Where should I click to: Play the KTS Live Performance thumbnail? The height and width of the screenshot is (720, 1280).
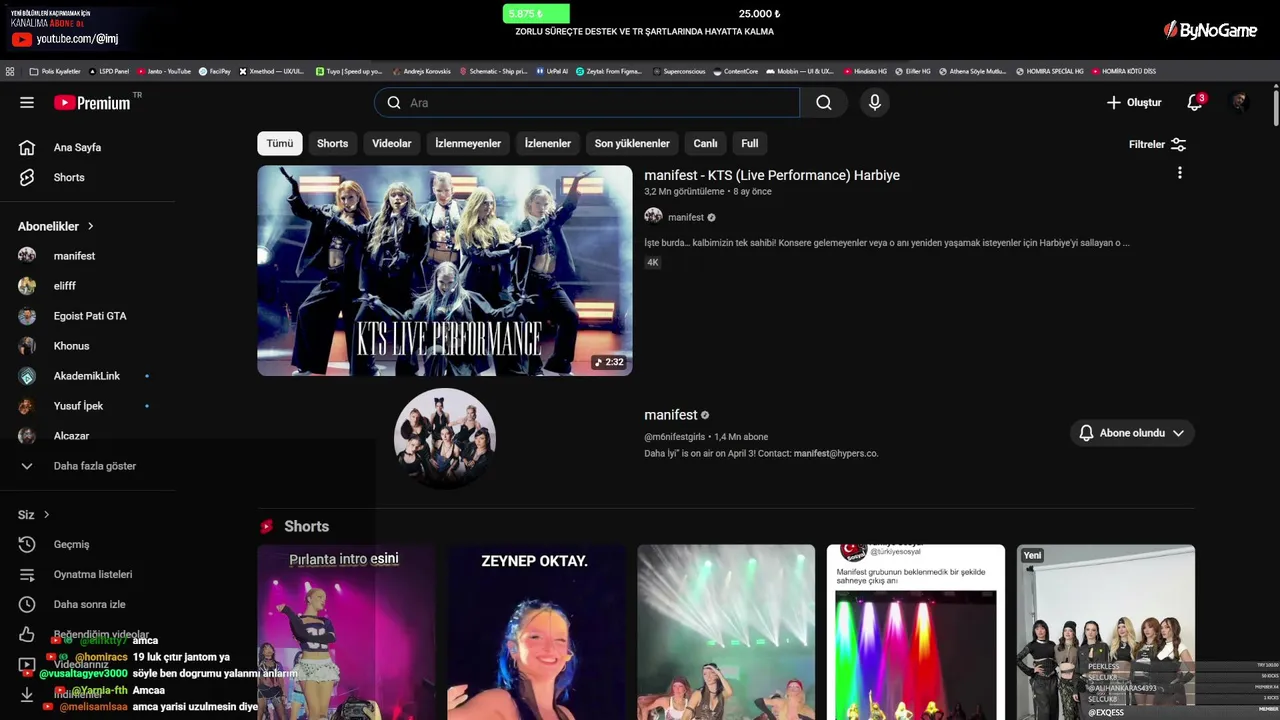pos(445,271)
